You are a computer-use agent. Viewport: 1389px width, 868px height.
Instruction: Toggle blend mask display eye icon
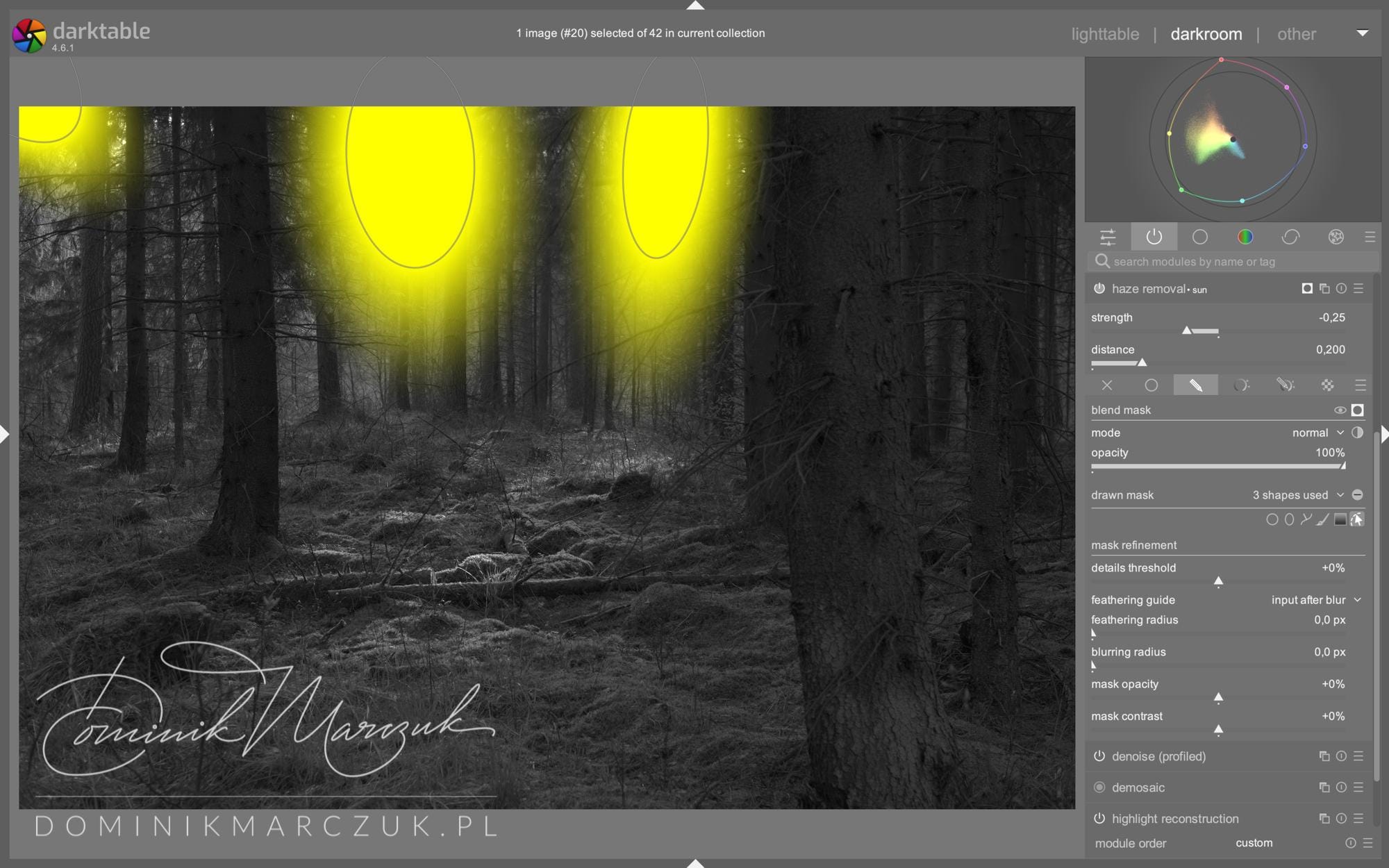tap(1340, 410)
